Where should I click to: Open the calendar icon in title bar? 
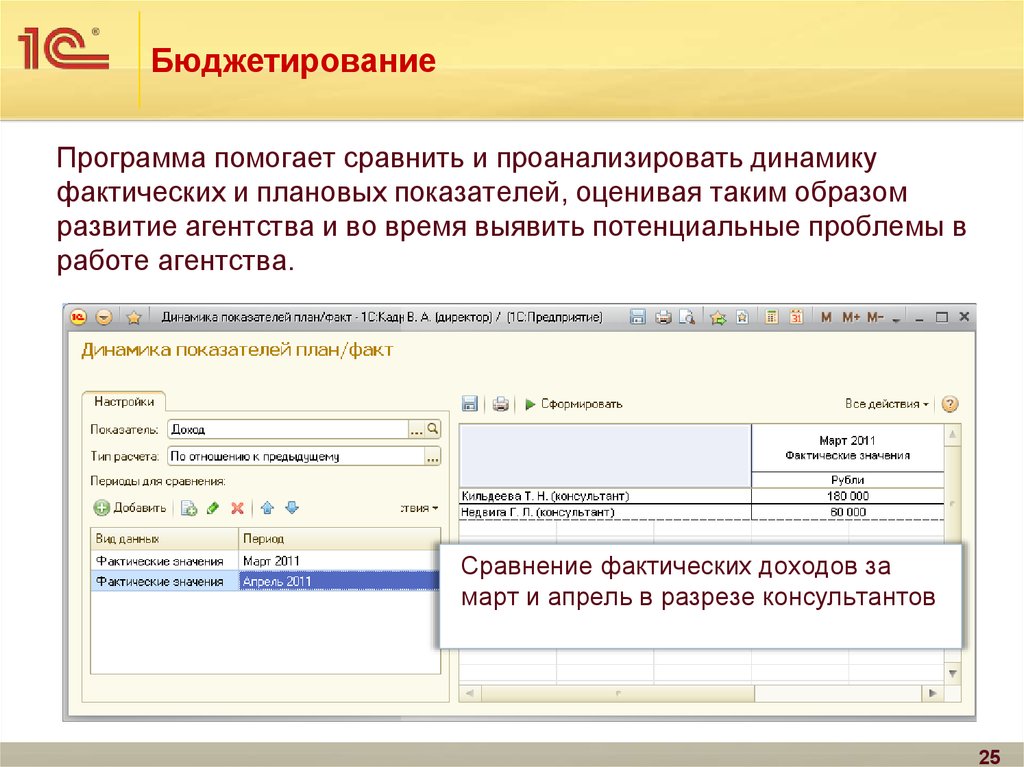click(797, 318)
